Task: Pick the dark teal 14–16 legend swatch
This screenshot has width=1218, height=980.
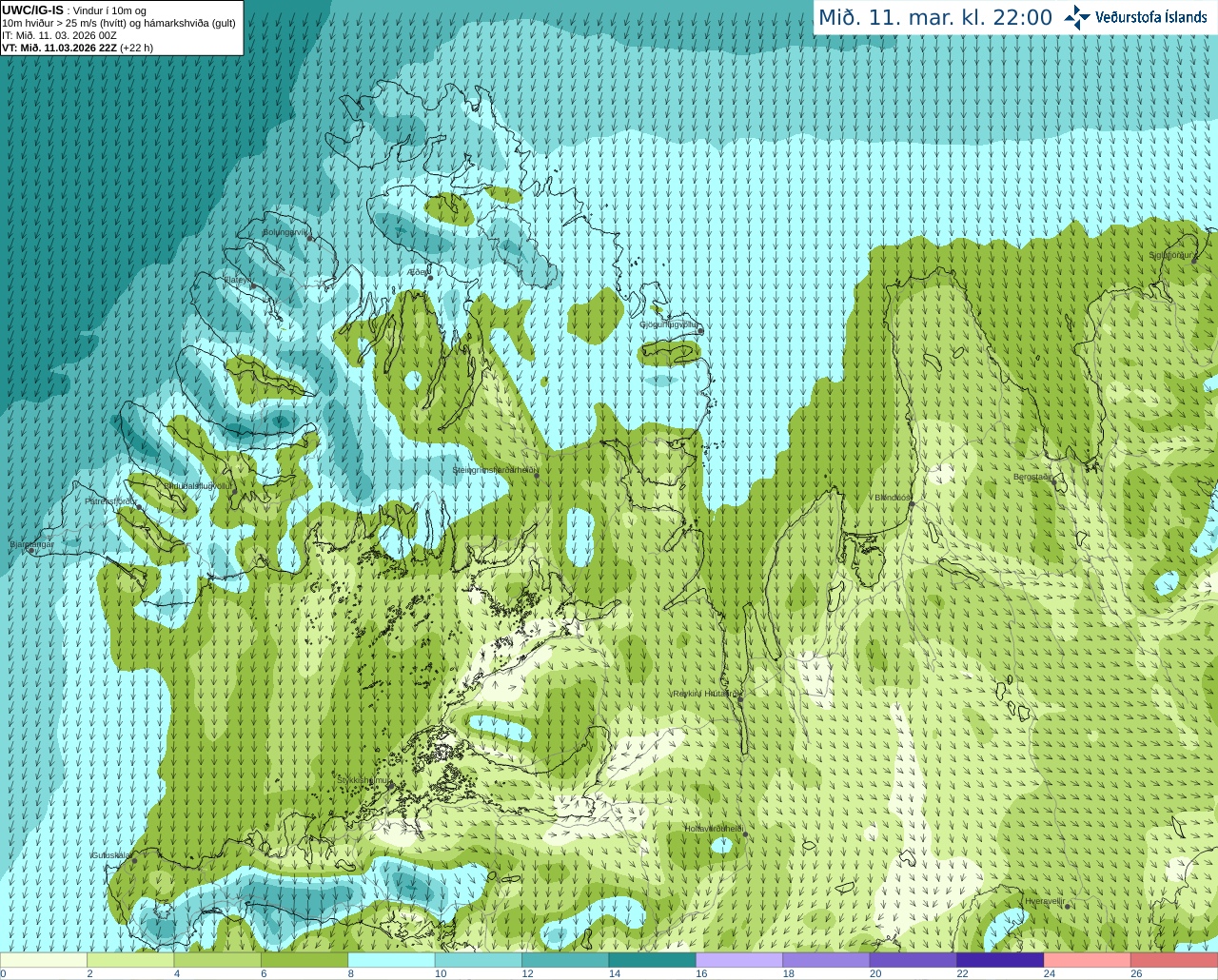Action: [653, 960]
